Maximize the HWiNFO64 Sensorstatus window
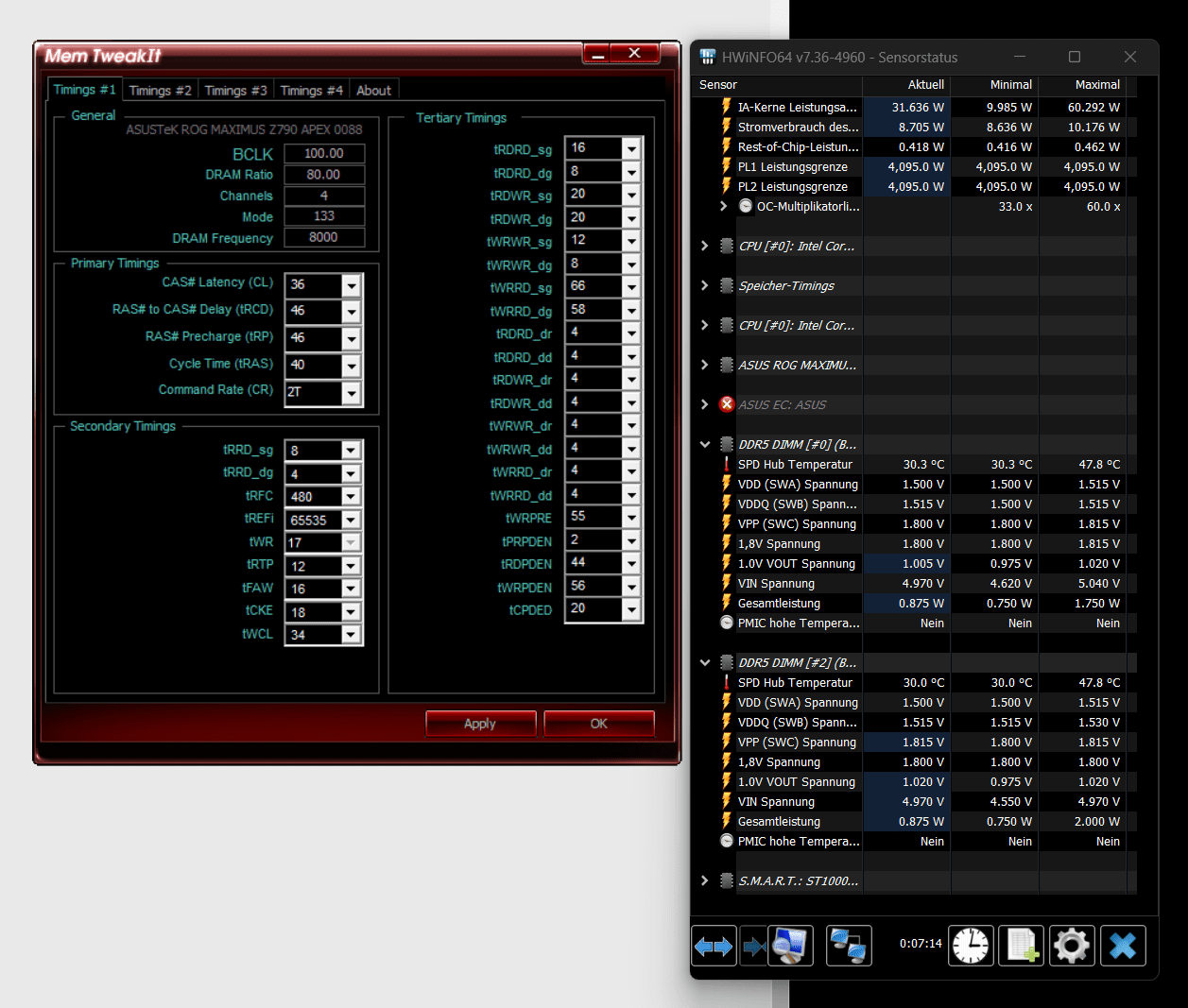 coord(1075,57)
